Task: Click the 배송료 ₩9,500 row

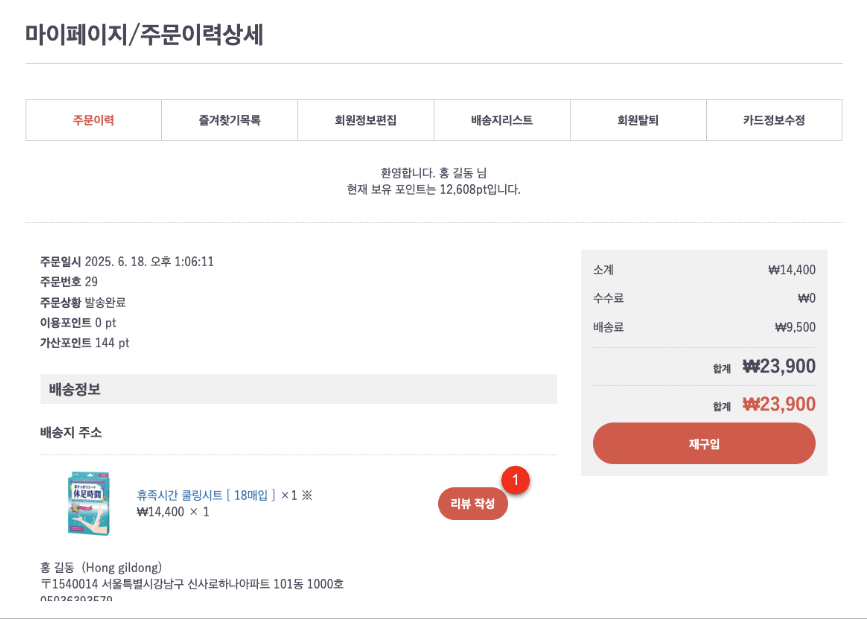Action: click(704, 327)
